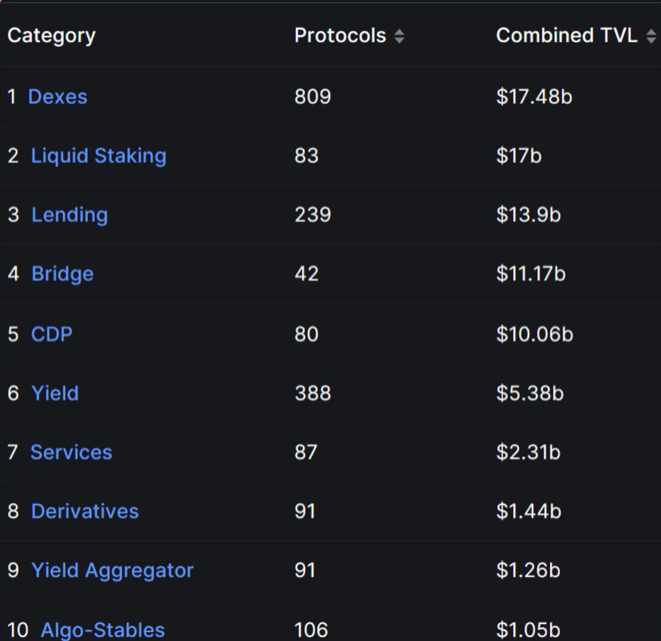The height and width of the screenshot is (641, 661).
Task: Go to the Lending category
Action: (69, 215)
